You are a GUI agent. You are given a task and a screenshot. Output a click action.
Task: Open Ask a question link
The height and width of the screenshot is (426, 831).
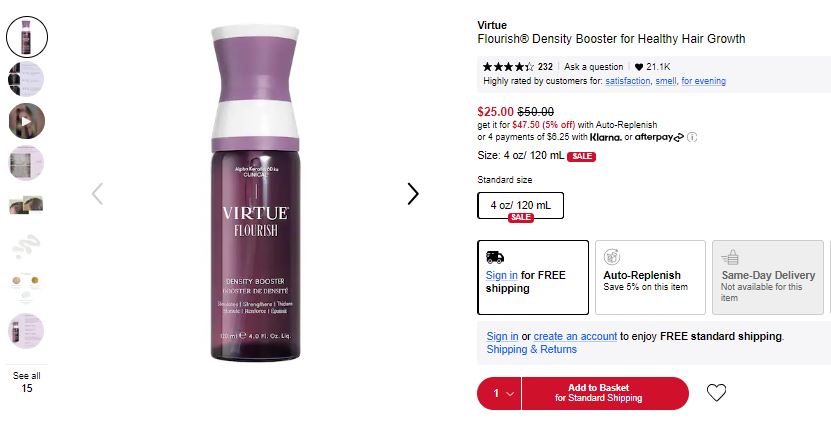(593, 67)
